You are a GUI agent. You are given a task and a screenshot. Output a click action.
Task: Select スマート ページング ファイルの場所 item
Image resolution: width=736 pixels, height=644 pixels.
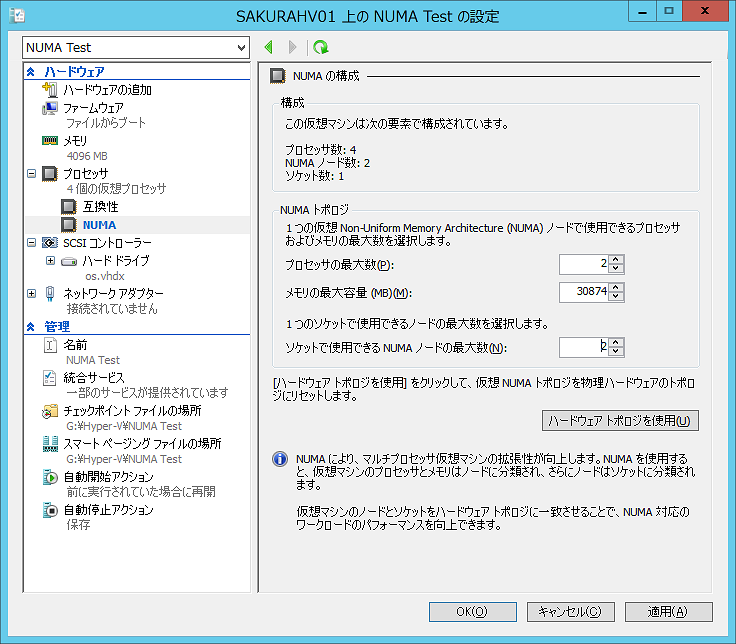click(x=142, y=444)
